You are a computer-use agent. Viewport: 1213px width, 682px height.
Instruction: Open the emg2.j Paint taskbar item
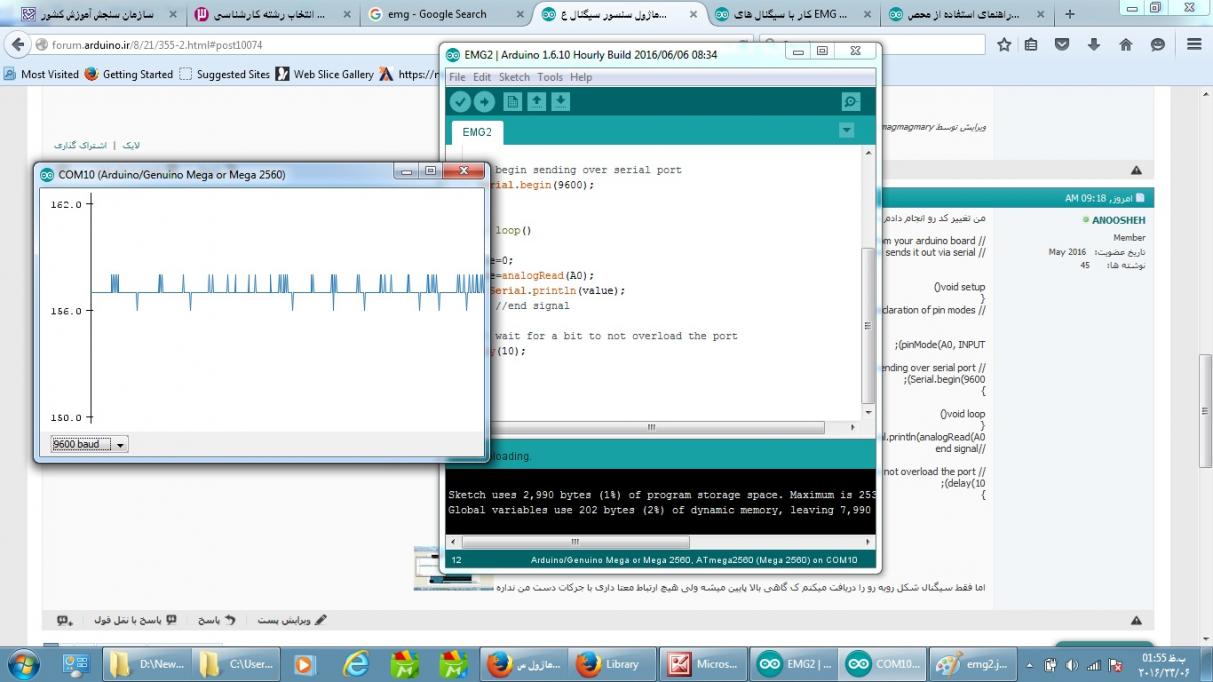[x=974, y=664]
